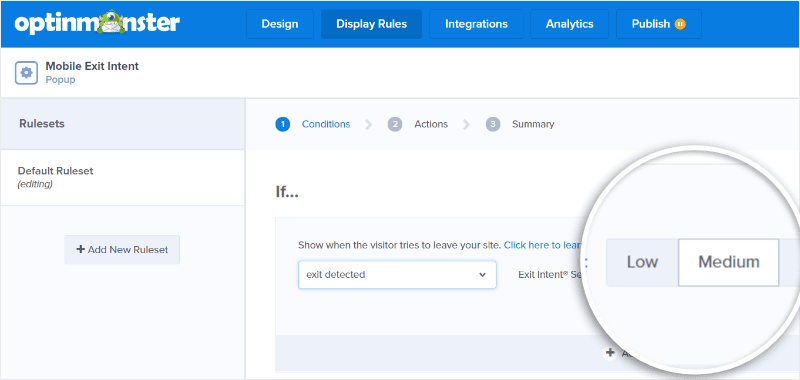Click the 'Click here to learn' link
The image size is (800, 380).
[542, 245]
